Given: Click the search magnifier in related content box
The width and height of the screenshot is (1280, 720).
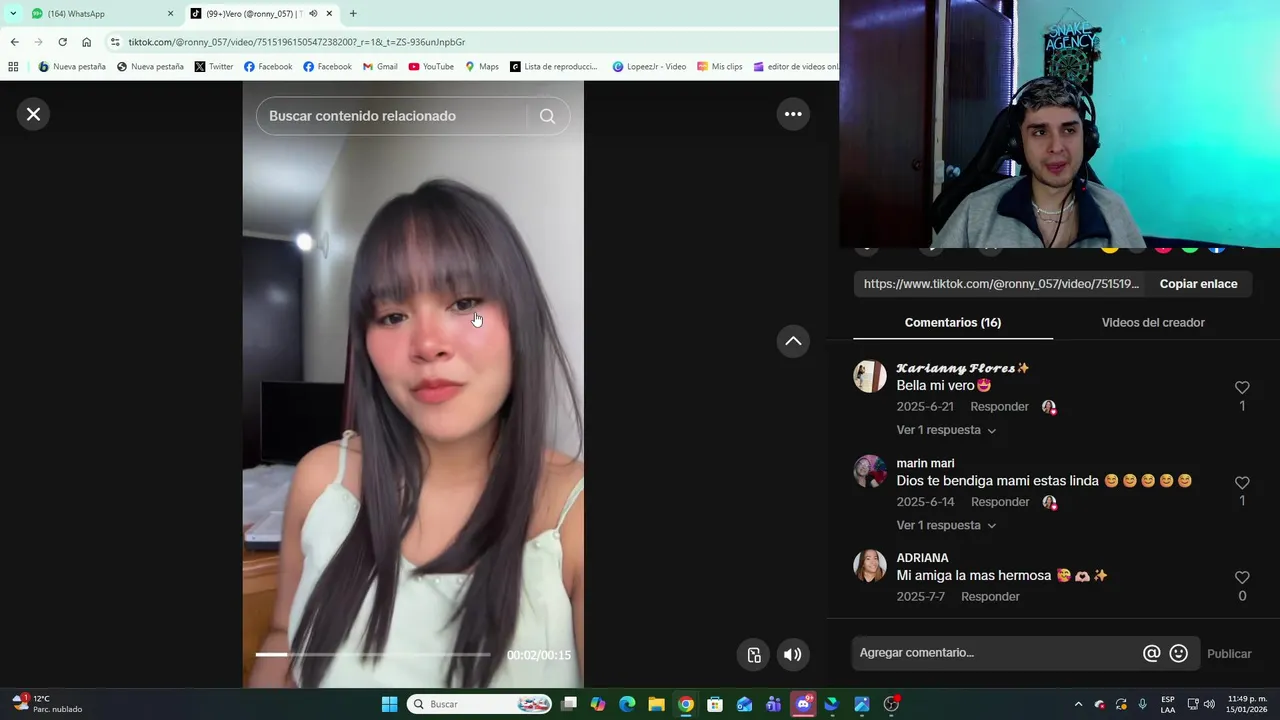Looking at the screenshot, I should click(x=547, y=116).
